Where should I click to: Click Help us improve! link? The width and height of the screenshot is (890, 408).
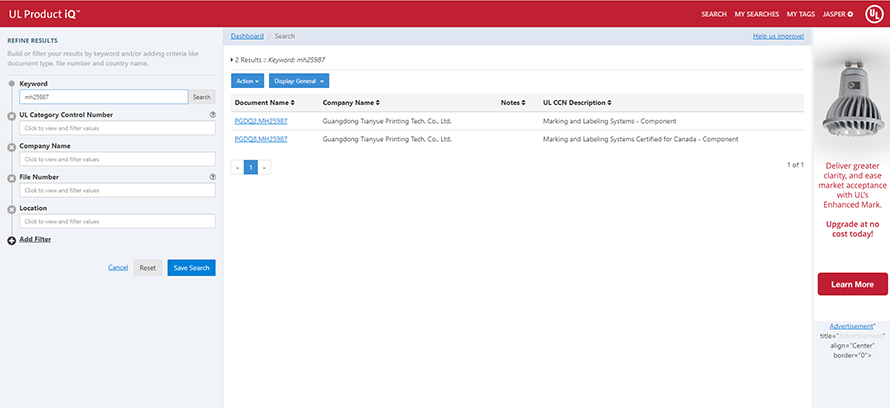coord(778,36)
